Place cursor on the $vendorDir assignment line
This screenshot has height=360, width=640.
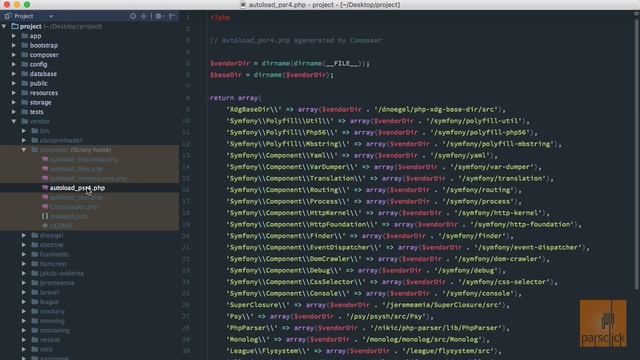[x=290, y=64]
